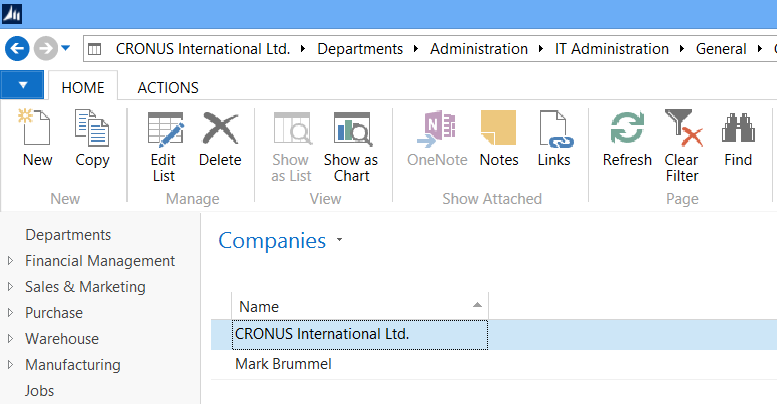Switch to the ACTIONS ribbon tab
The height and width of the screenshot is (404, 777).
[x=167, y=87]
